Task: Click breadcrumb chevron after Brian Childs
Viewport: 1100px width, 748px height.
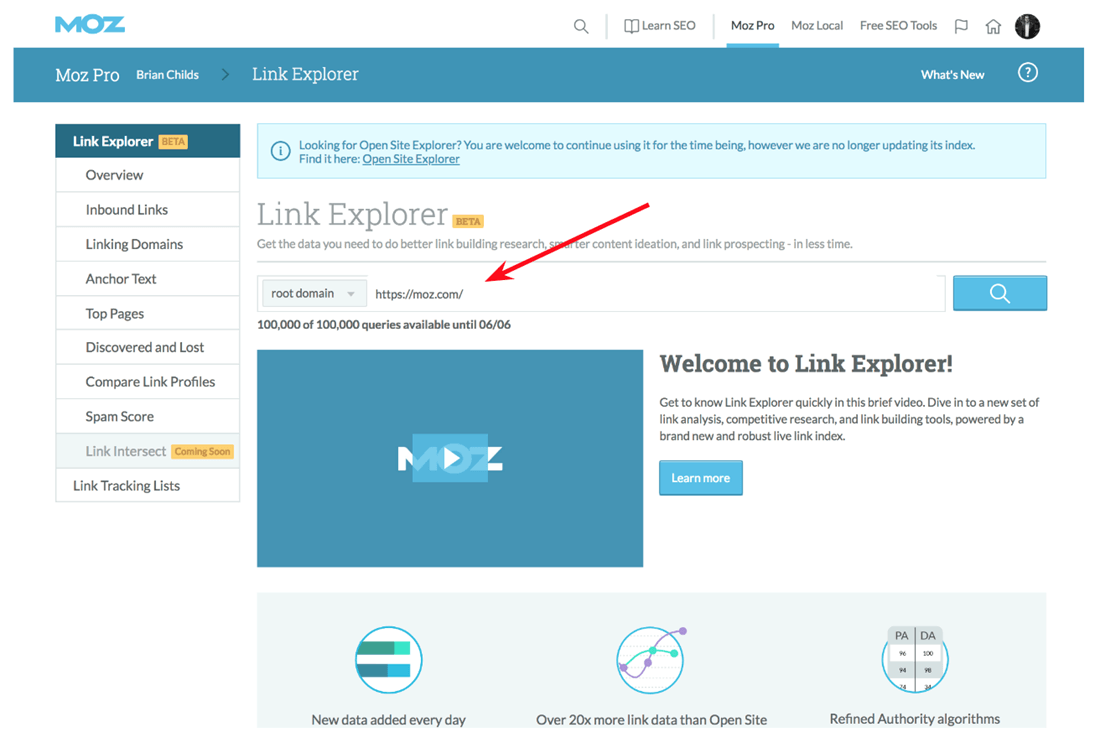Action: (225, 74)
